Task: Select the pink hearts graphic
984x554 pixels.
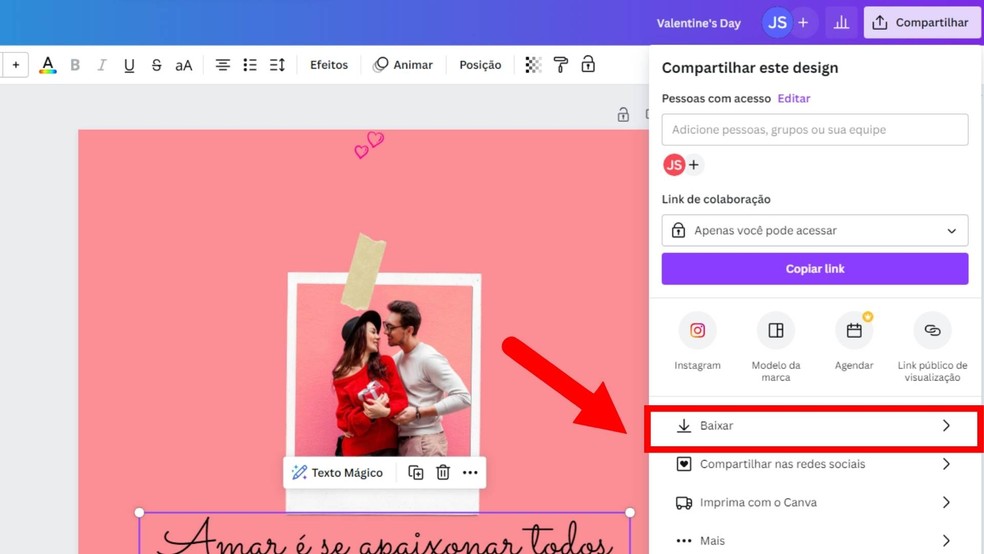Action: 369,145
